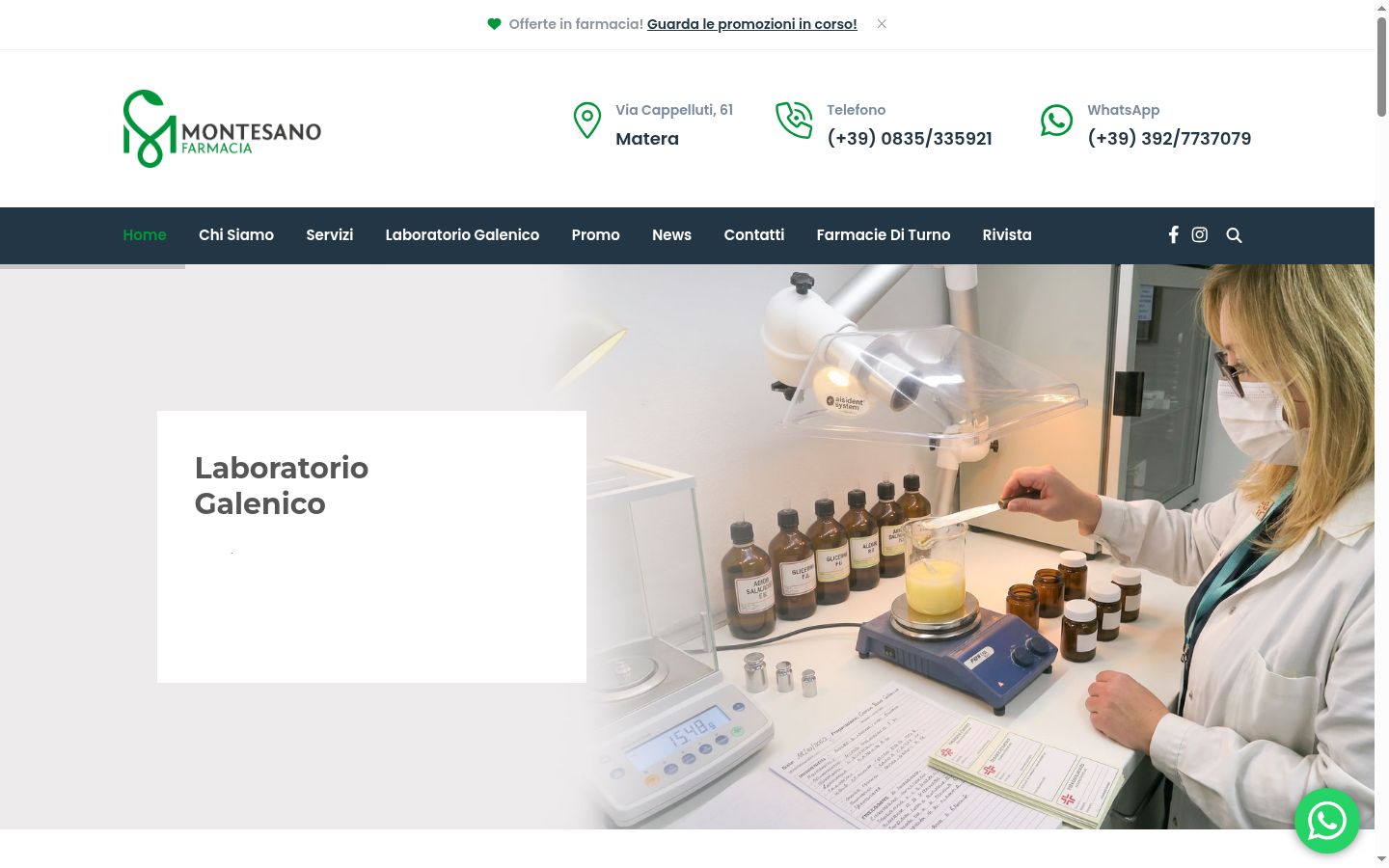Open the floating WhatsApp chat button
The width and height of the screenshot is (1389, 868).
pos(1326,821)
